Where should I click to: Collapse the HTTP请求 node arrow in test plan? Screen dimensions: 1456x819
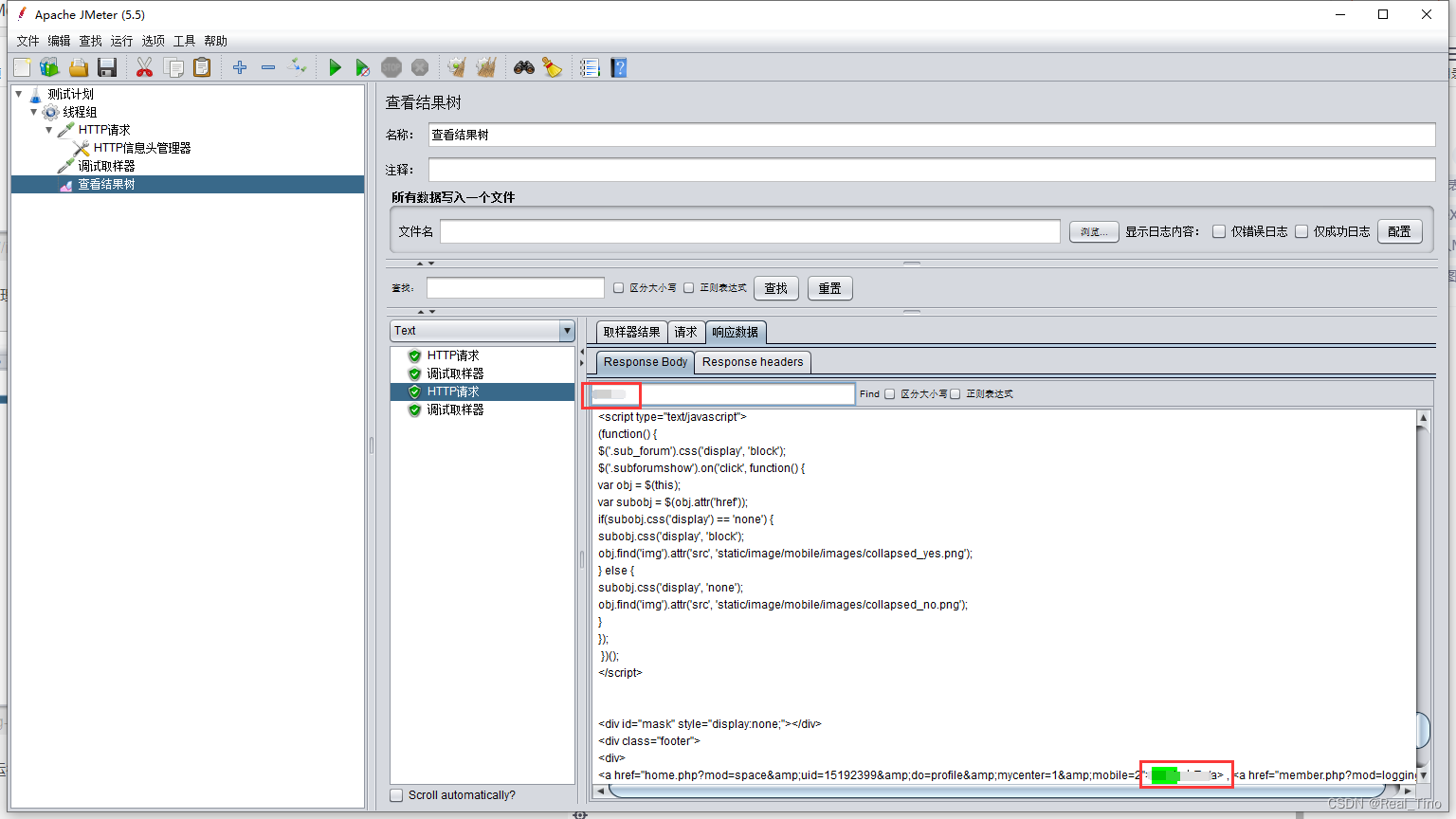[49, 130]
